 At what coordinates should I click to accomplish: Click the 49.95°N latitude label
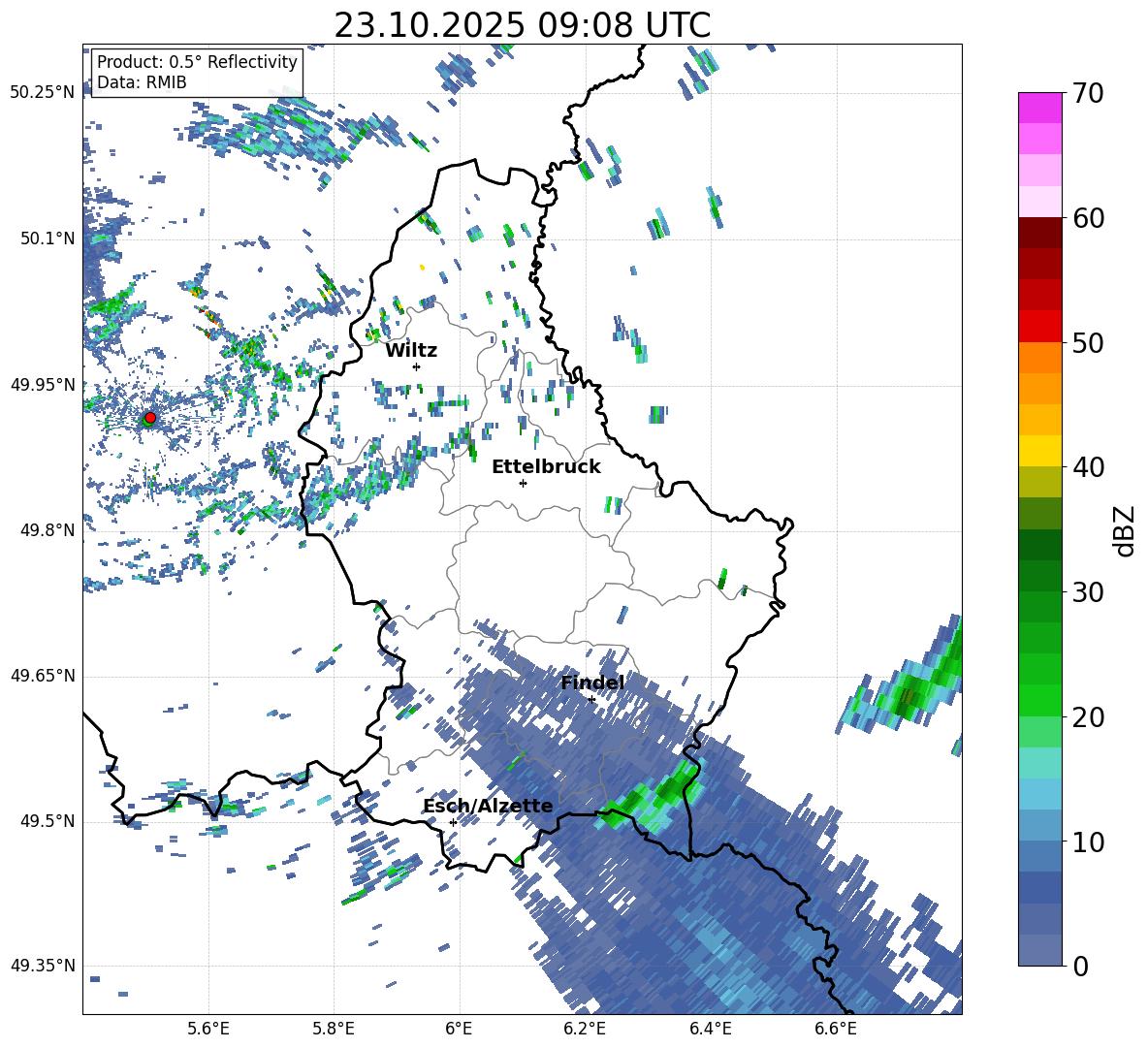pyautogui.click(x=43, y=384)
